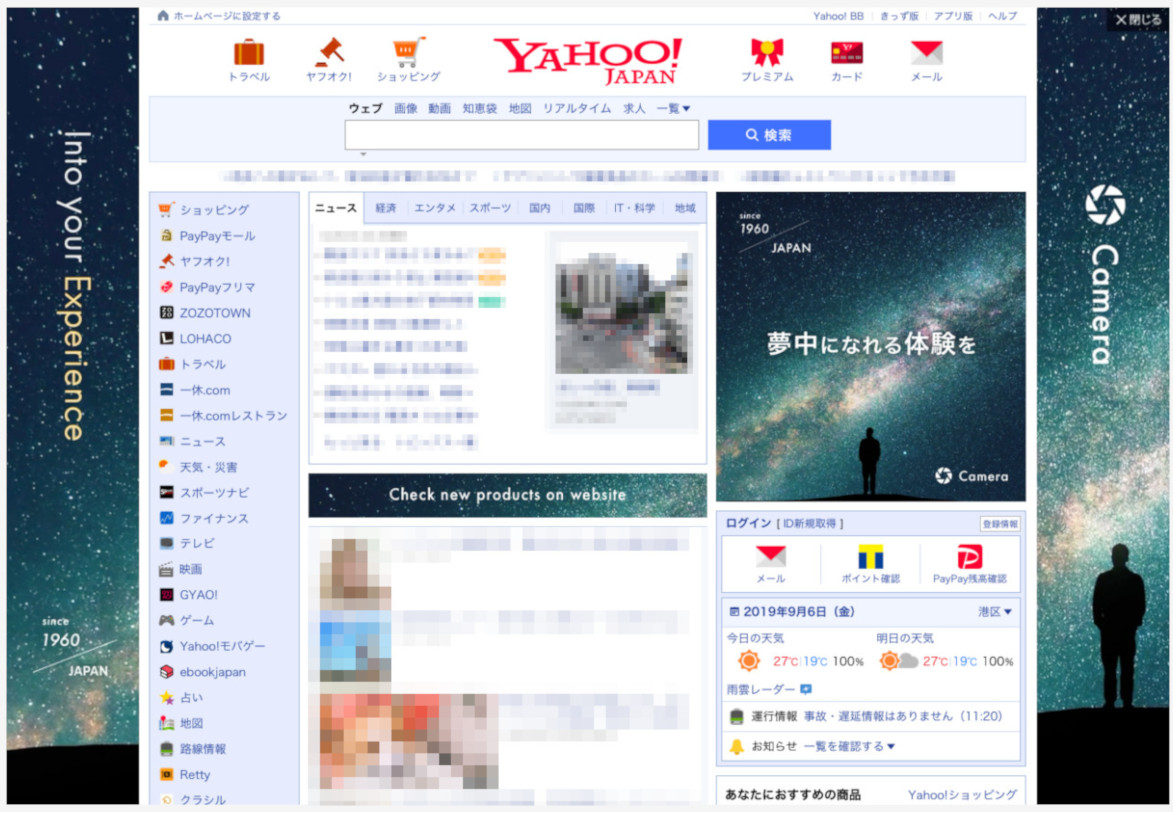Click the ID新規取得 link
The height and width of the screenshot is (813, 1173).
(810, 524)
